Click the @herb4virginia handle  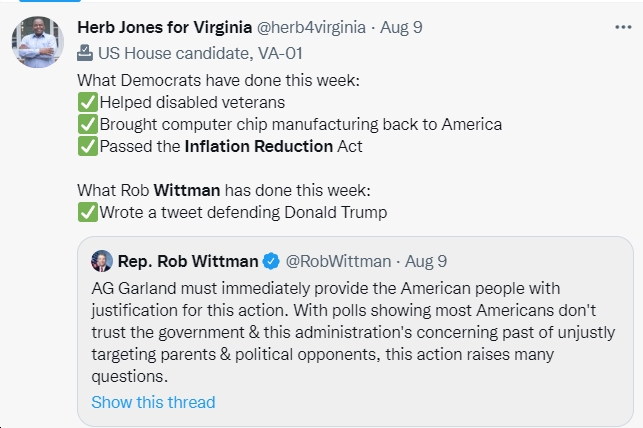(x=311, y=27)
